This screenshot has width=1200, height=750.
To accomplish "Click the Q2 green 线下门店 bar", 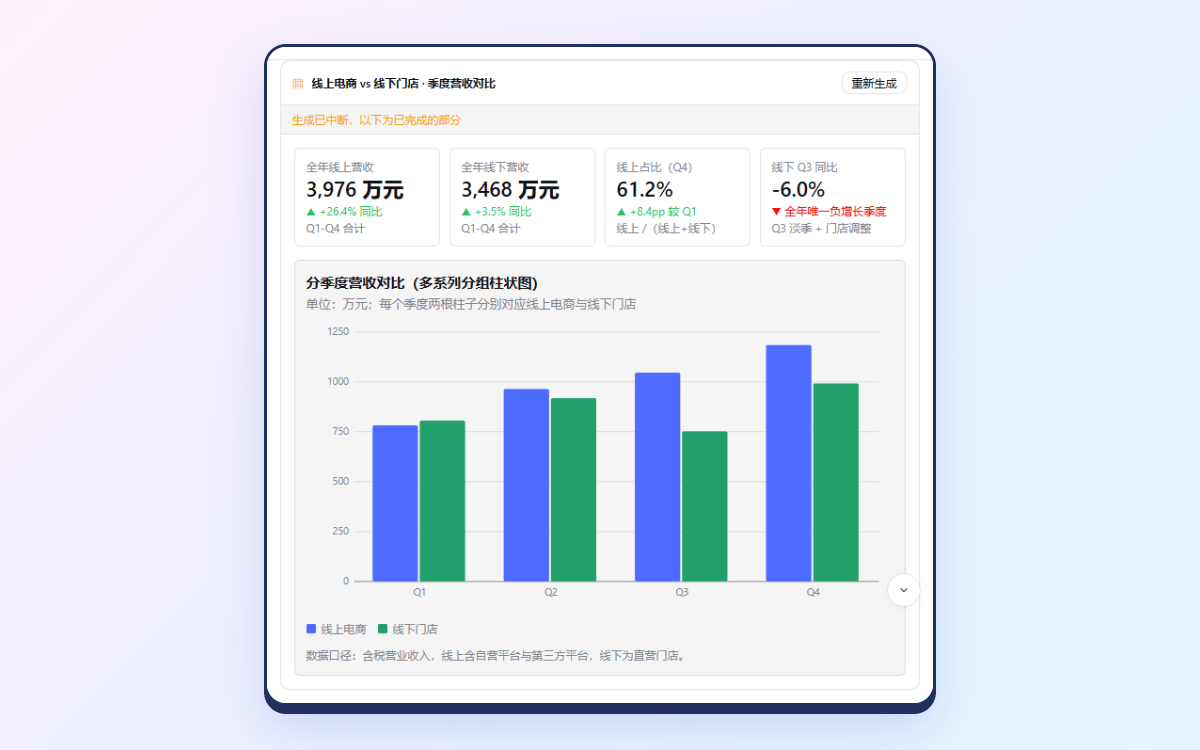I will point(573,490).
